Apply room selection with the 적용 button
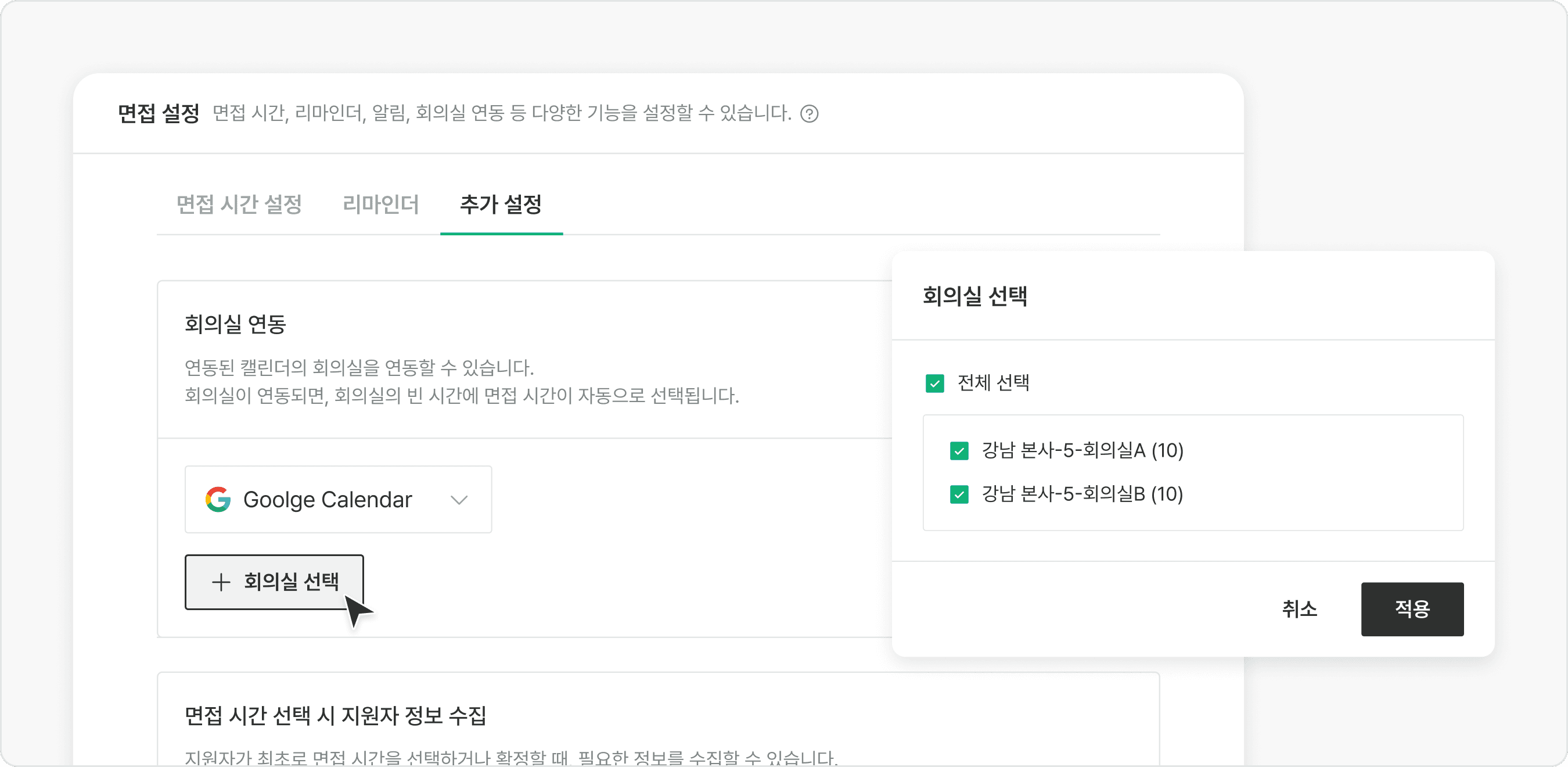The width and height of the screenshot is (1568, 767). [1412, 609]
